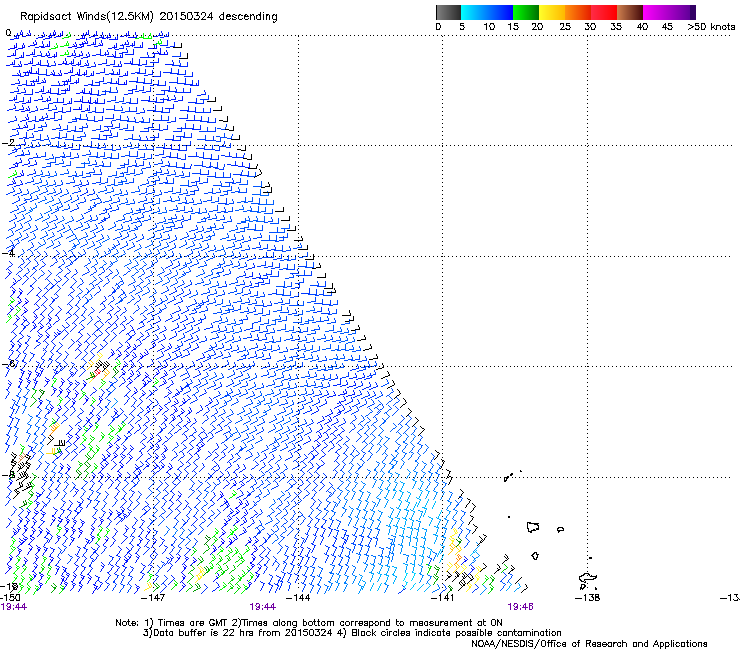740x650 pixels.
Task: Click the magenta 40-45 knots color swatch
Action: (656, 12)
